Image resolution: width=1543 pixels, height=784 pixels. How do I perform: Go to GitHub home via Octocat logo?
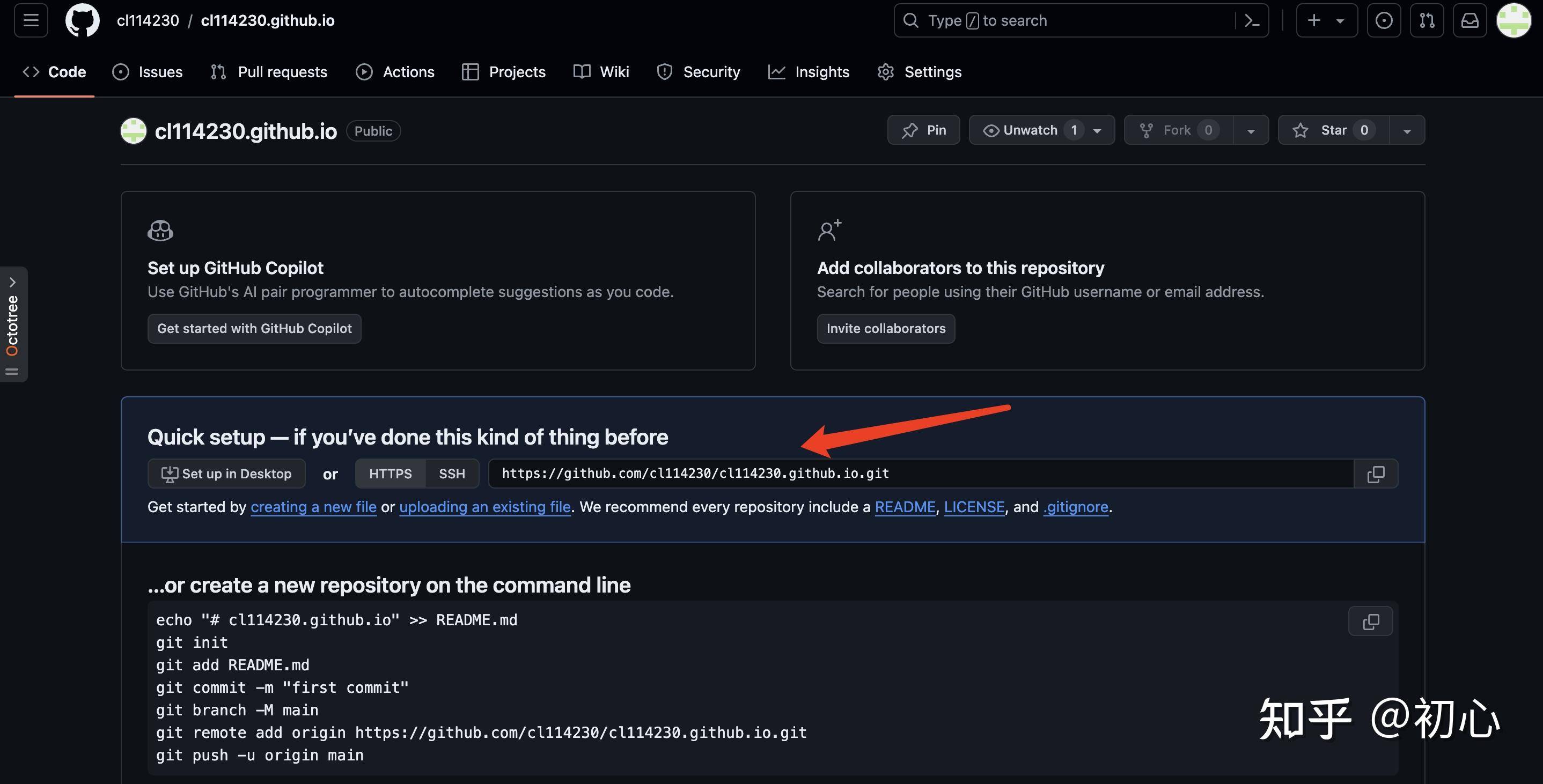point(83,20)
